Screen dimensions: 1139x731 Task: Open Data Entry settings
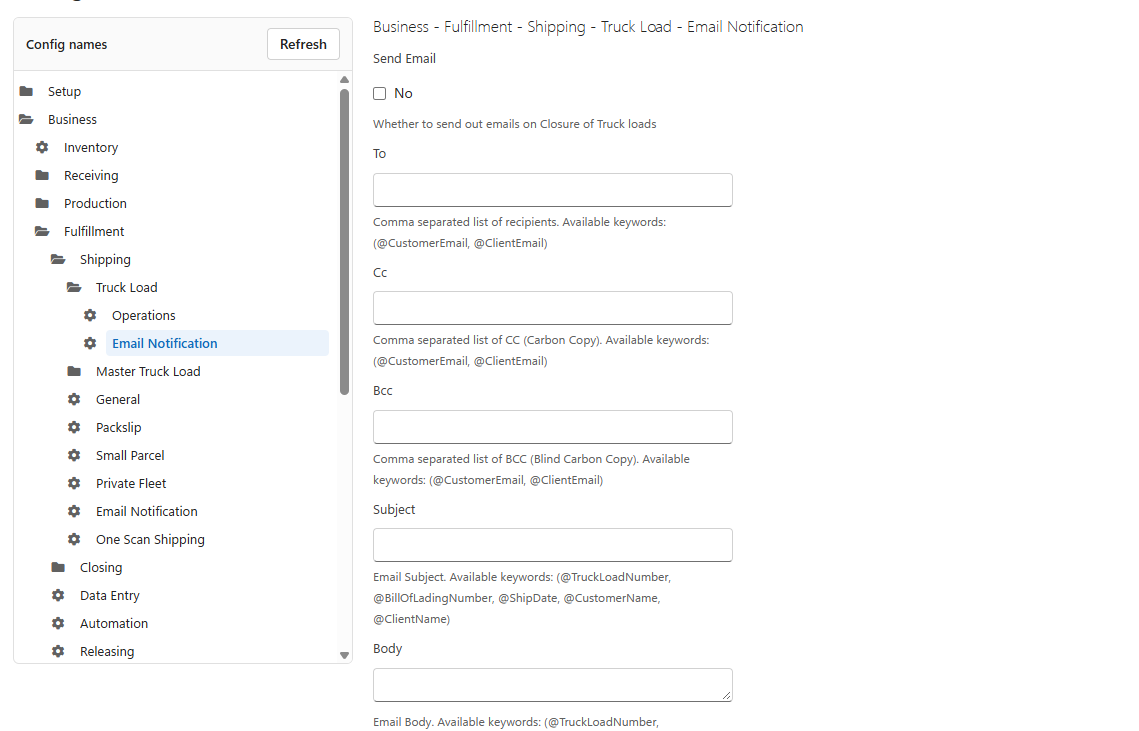click(x=110, y=595)
